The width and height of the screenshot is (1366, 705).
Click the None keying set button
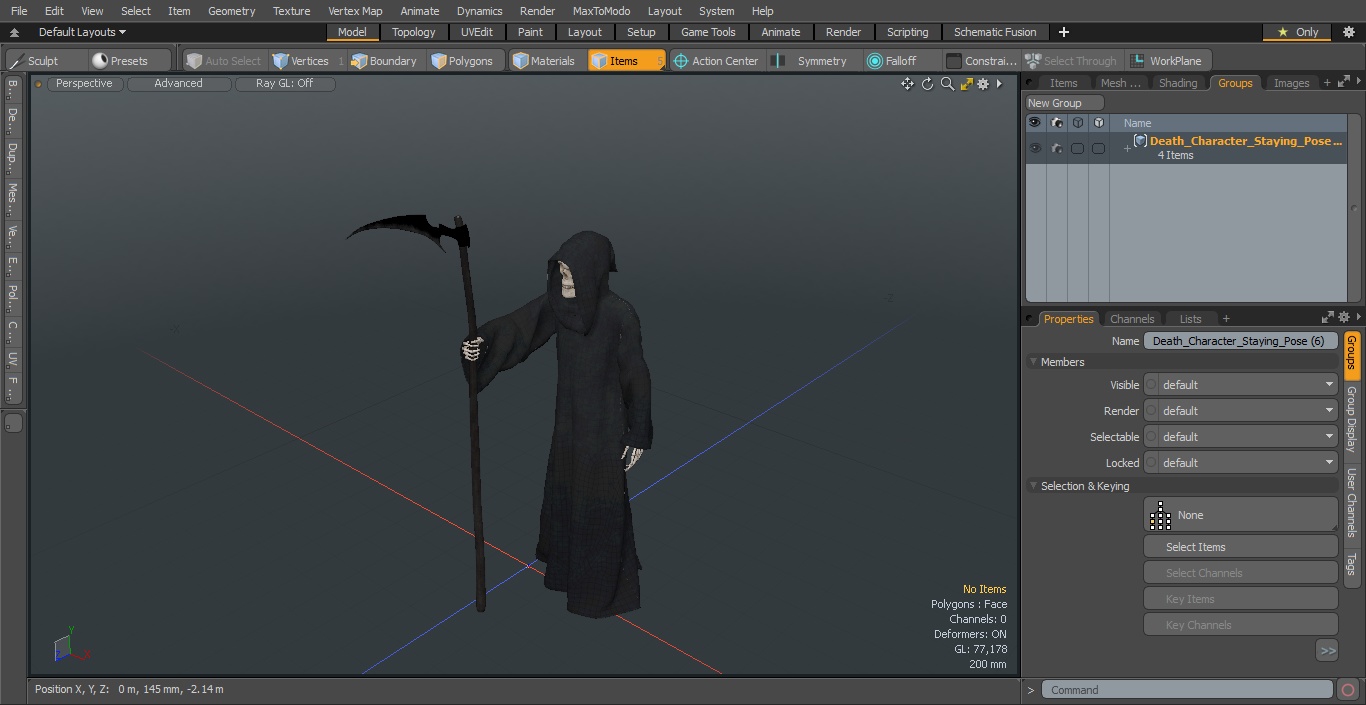point(1241,515)
